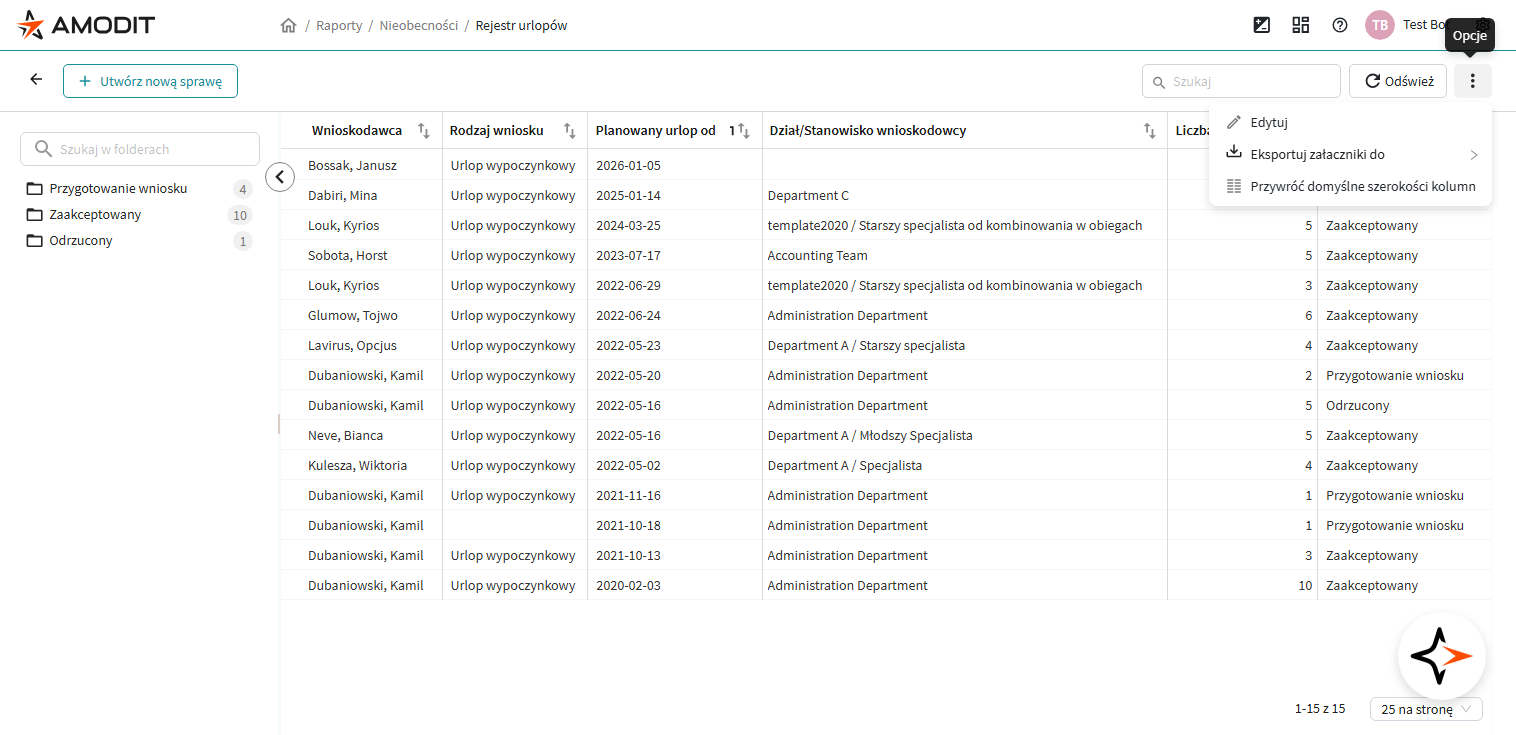Viewport: 1516px width, 735px height.
Task: Toggle sort on Dział/Stanowisko wnioskodawcy column
Action: tap(1150, 130)
